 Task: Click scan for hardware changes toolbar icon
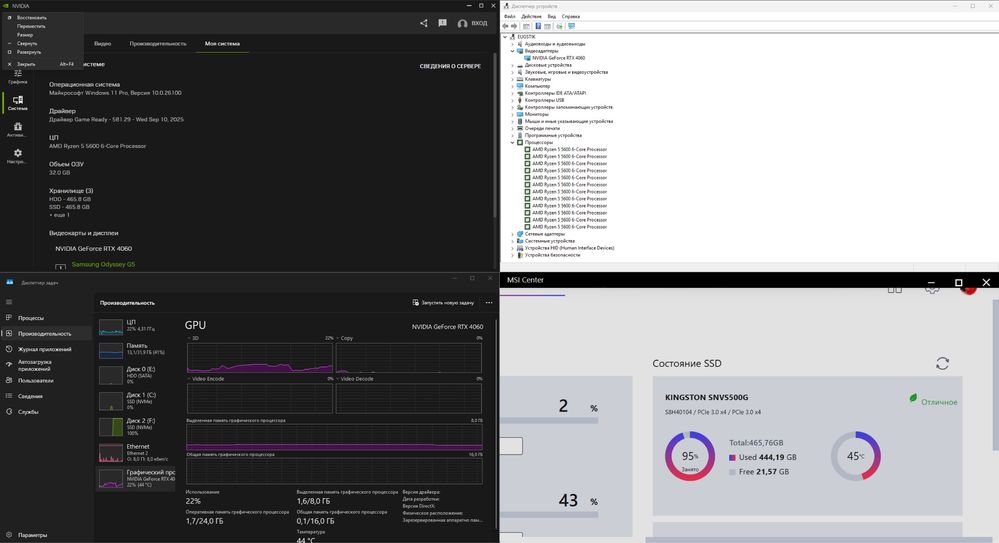click(559, 26)
